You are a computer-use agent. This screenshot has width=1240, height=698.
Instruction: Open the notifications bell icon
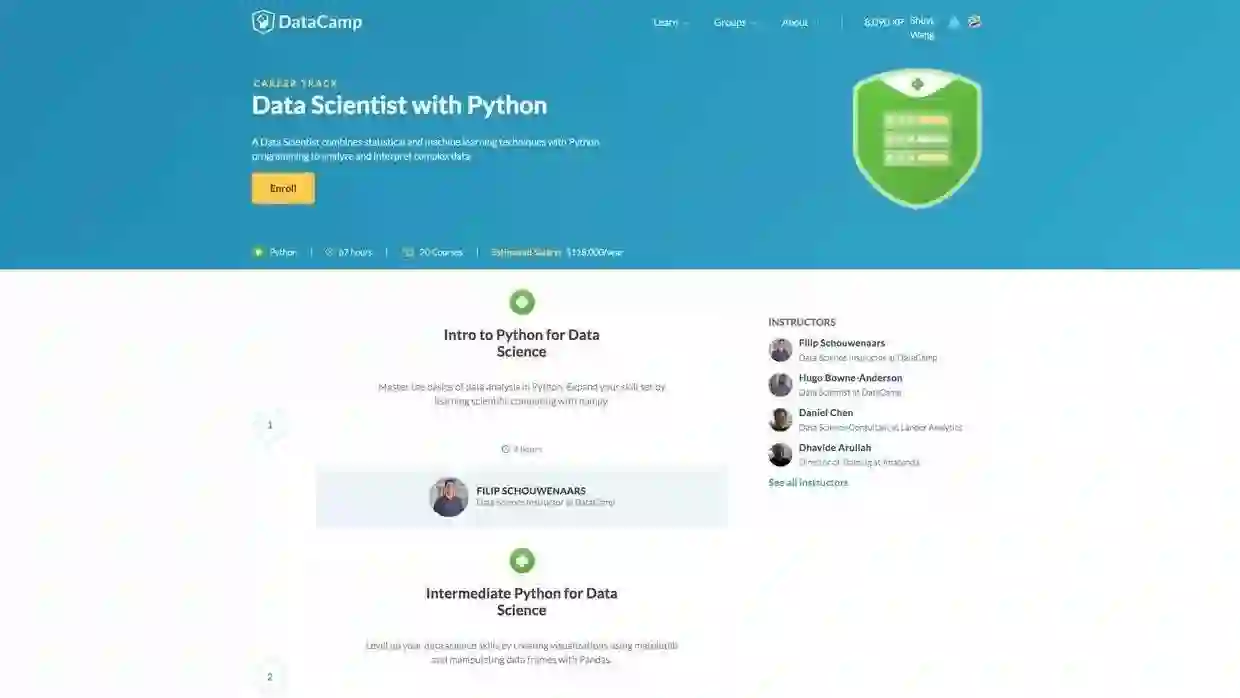954,22
